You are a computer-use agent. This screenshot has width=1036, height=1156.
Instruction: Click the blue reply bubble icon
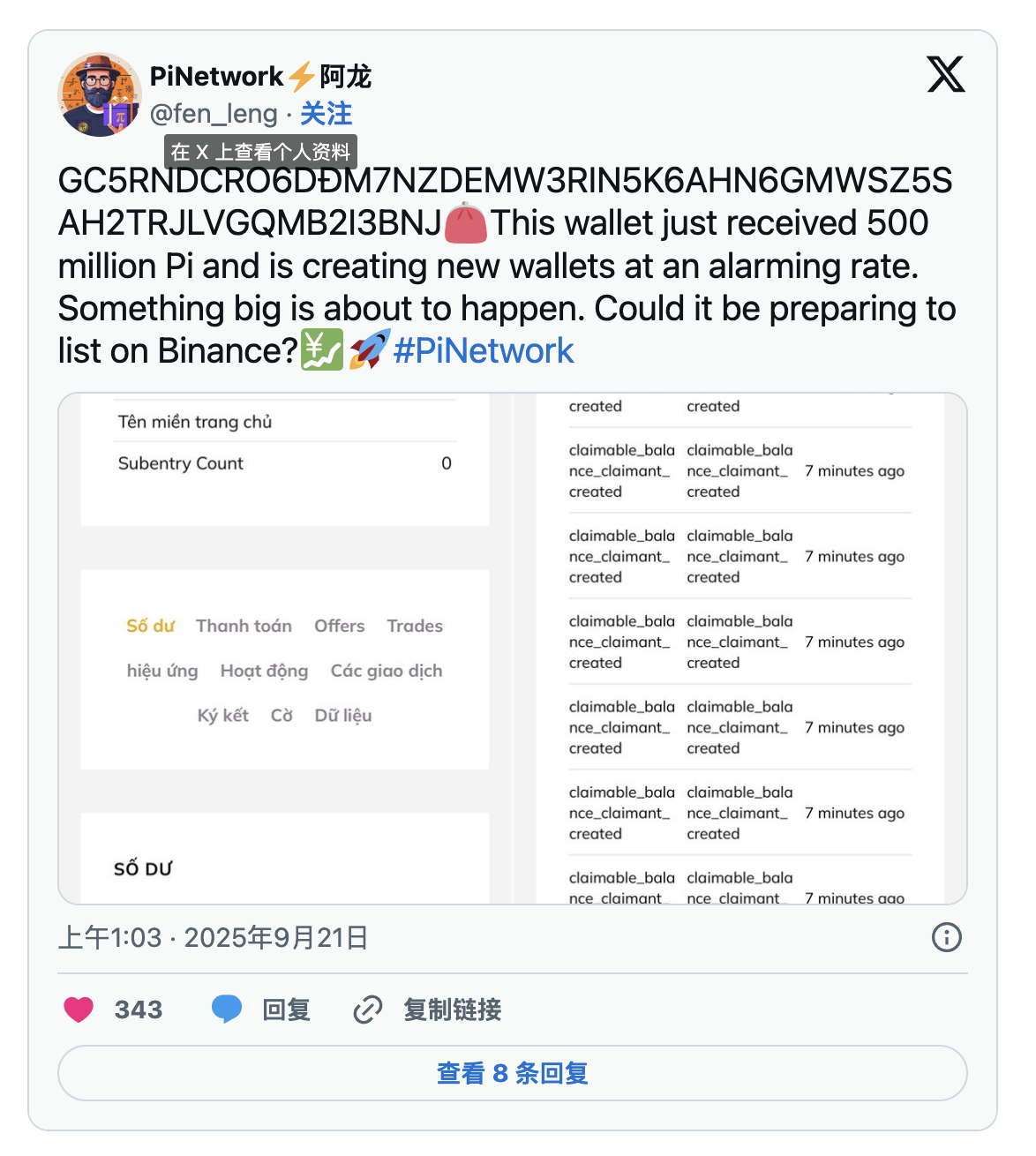pos(227,1010)
